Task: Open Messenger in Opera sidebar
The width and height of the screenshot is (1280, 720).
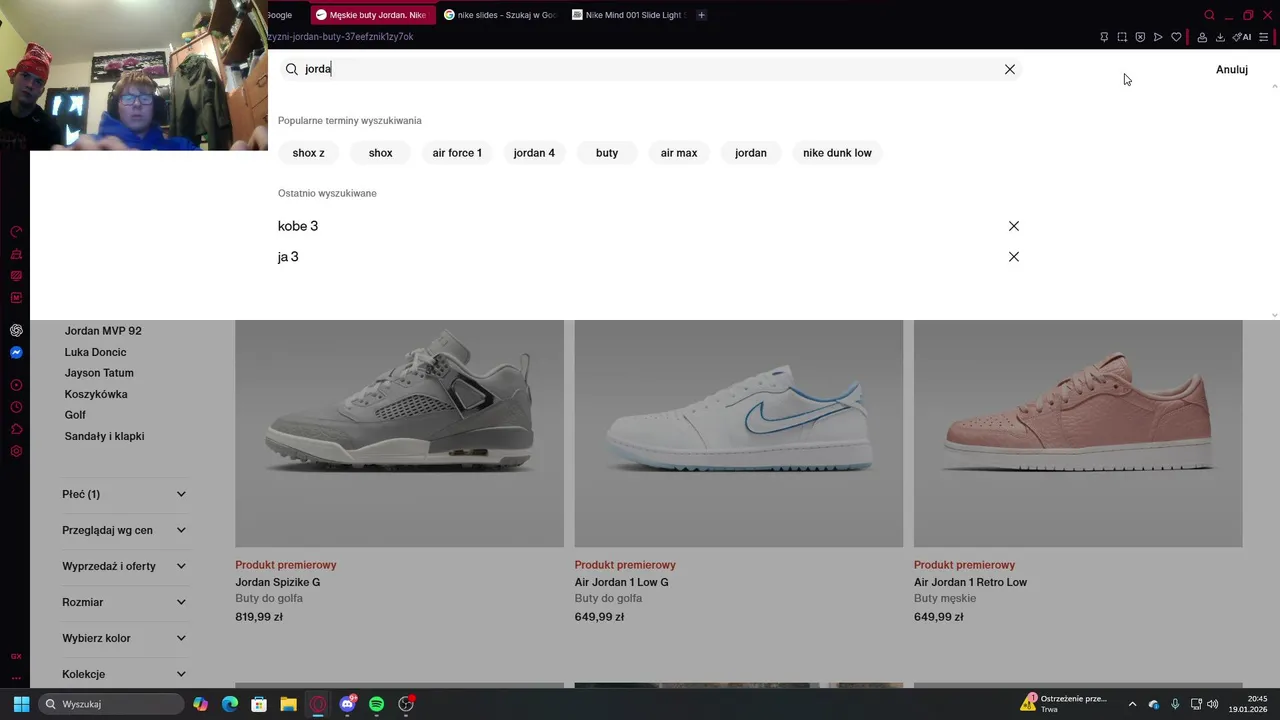Action: point(16,352)
